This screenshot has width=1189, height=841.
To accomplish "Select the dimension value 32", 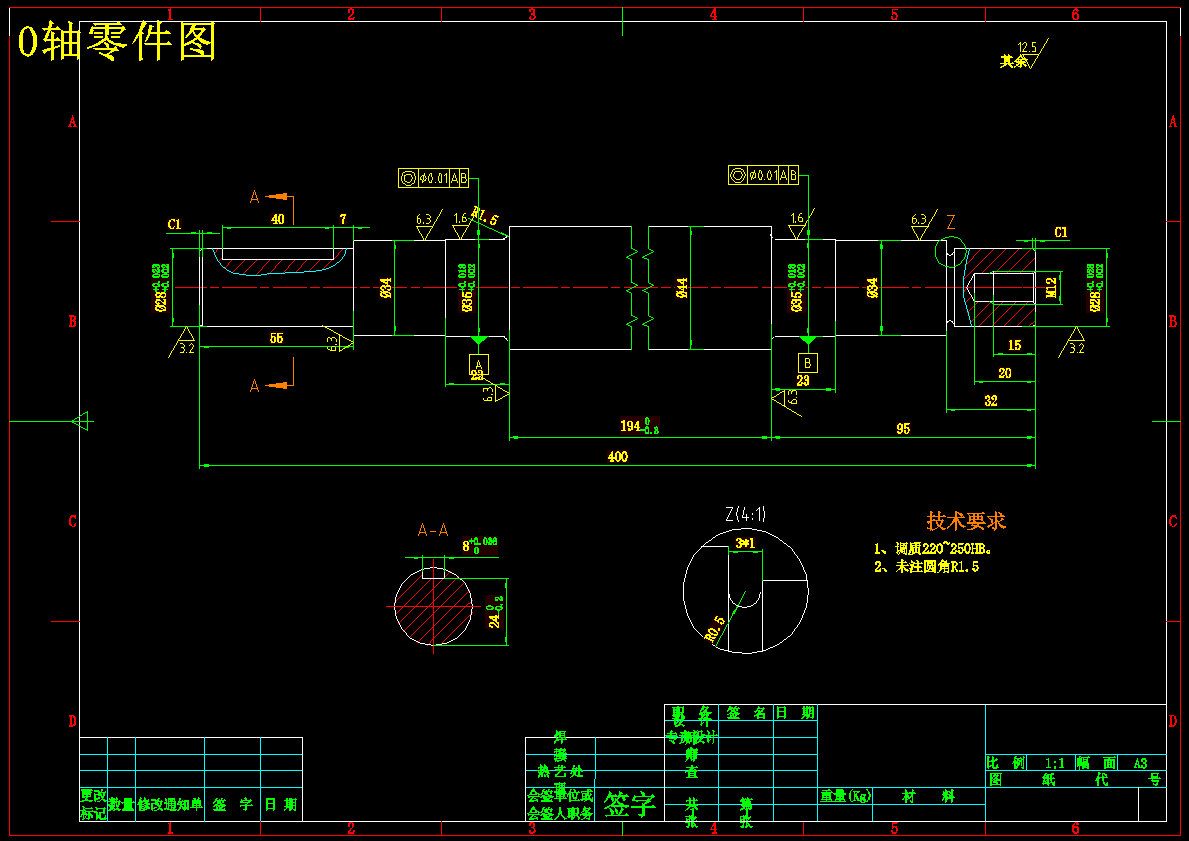I will pyautogui.click(x=990, y=401).
